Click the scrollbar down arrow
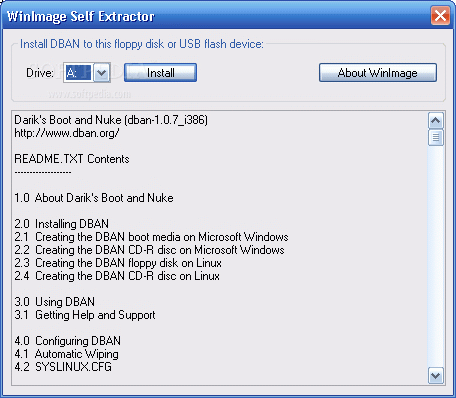 tap(436, 376)
